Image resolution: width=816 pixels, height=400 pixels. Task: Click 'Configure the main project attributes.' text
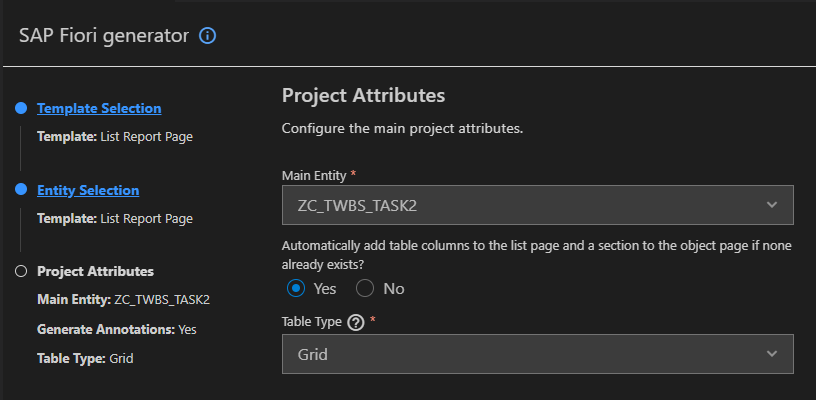click(402, 128)
